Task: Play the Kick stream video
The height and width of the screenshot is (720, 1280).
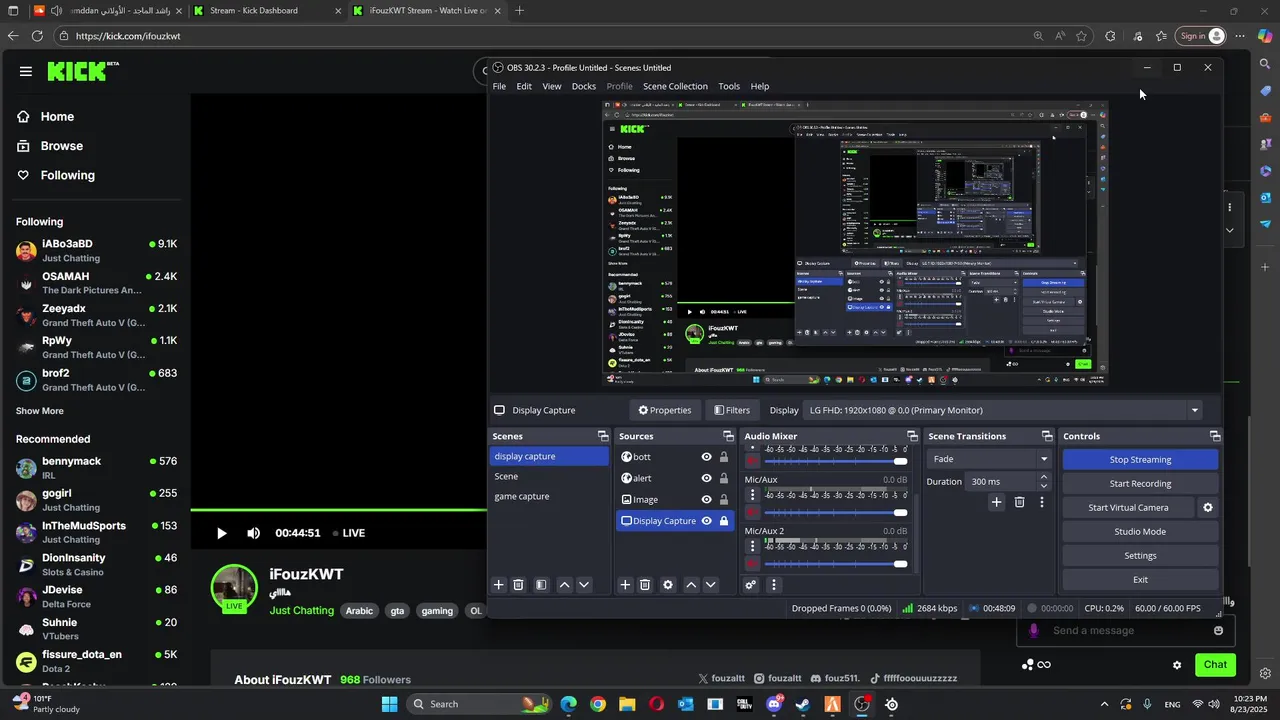Action: [x=221, y=533]
